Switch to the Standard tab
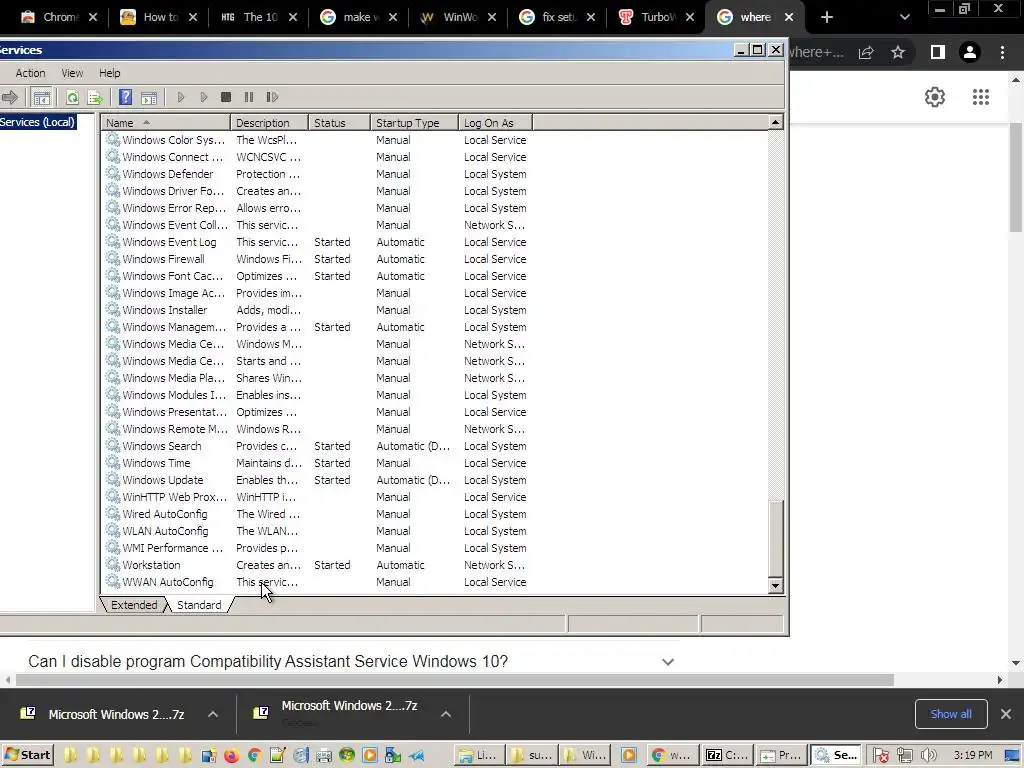Image resolution: width=1024 pixels, height=768 pixels. (x=199, y=605)
